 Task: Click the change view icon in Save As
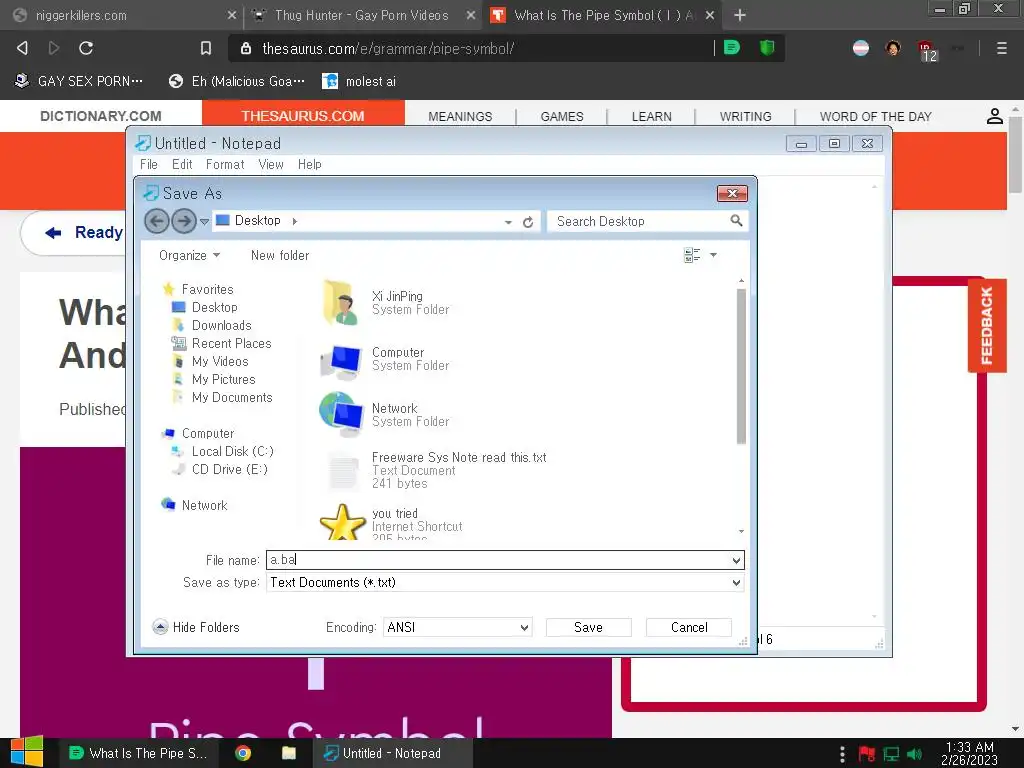point(692,255)
